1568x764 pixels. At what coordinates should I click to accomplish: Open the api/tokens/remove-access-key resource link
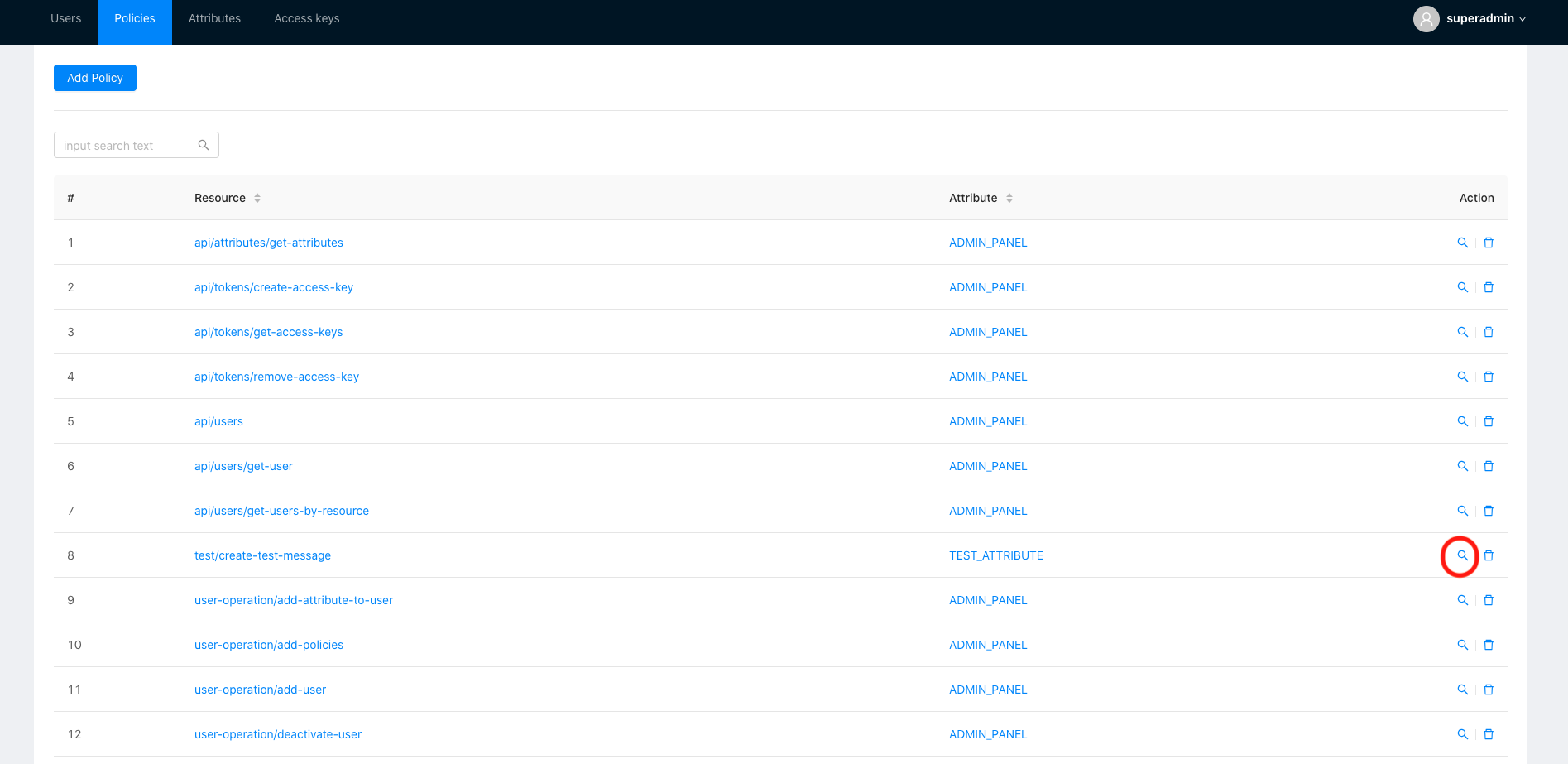tap(277, 377)
